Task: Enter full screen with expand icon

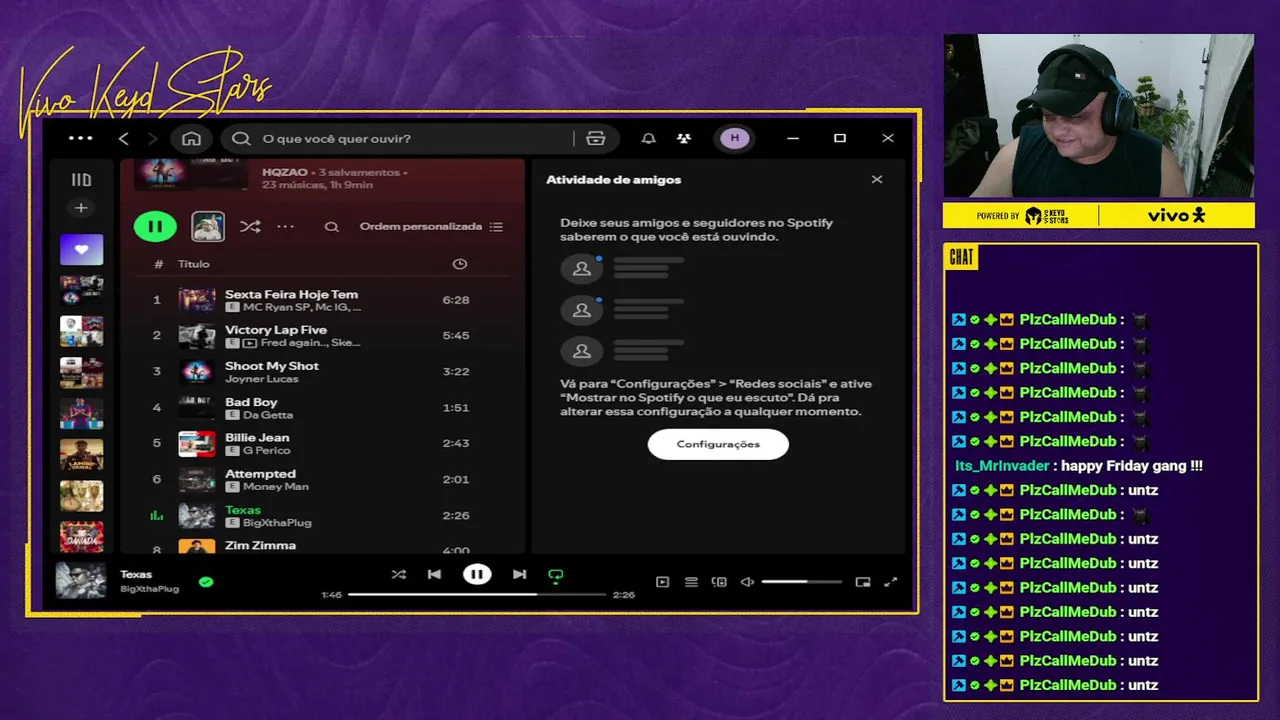Action: coord(891,582)
